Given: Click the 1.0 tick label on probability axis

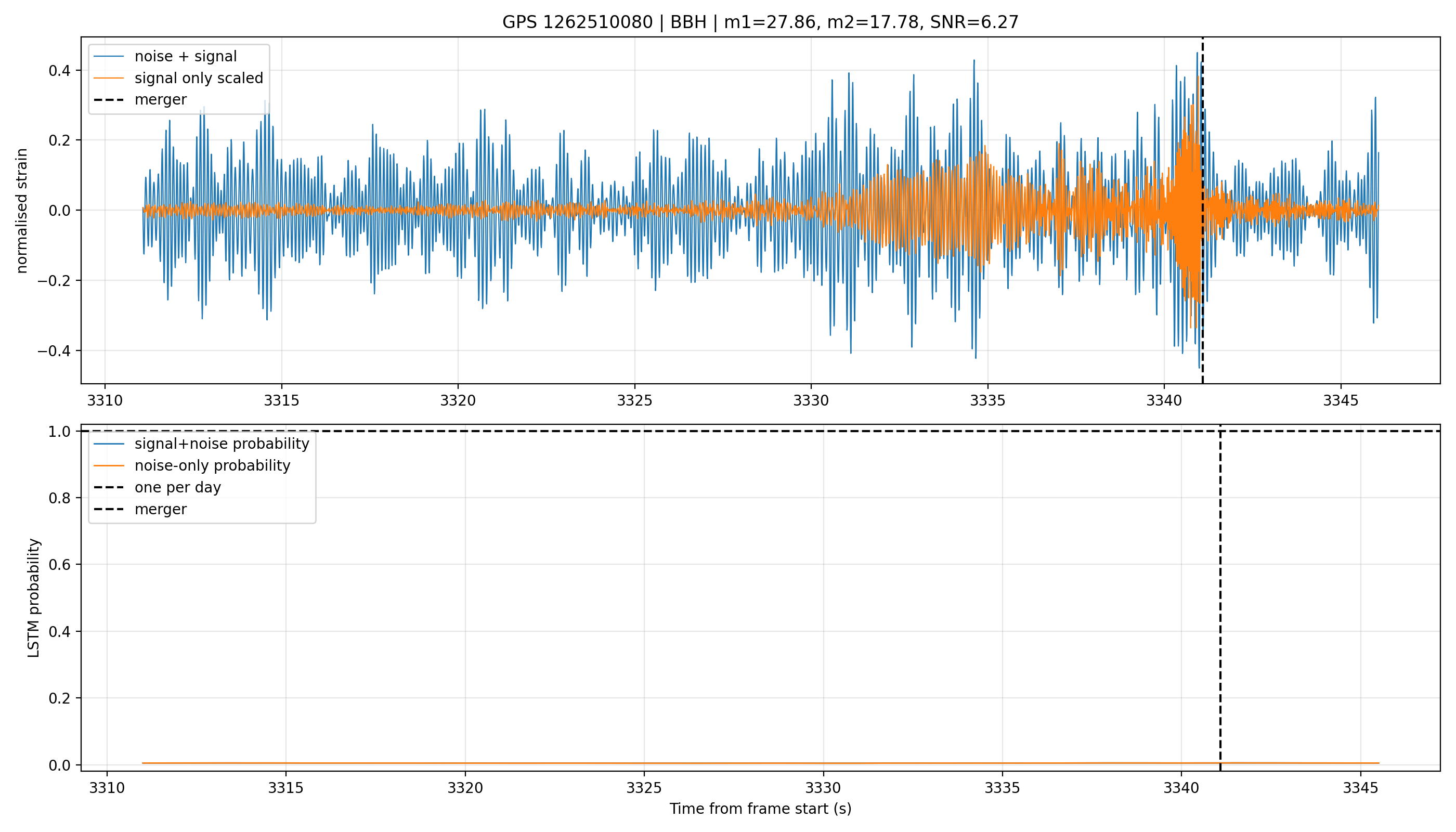Looking at the screenshot, I should [x=59, y=432].
